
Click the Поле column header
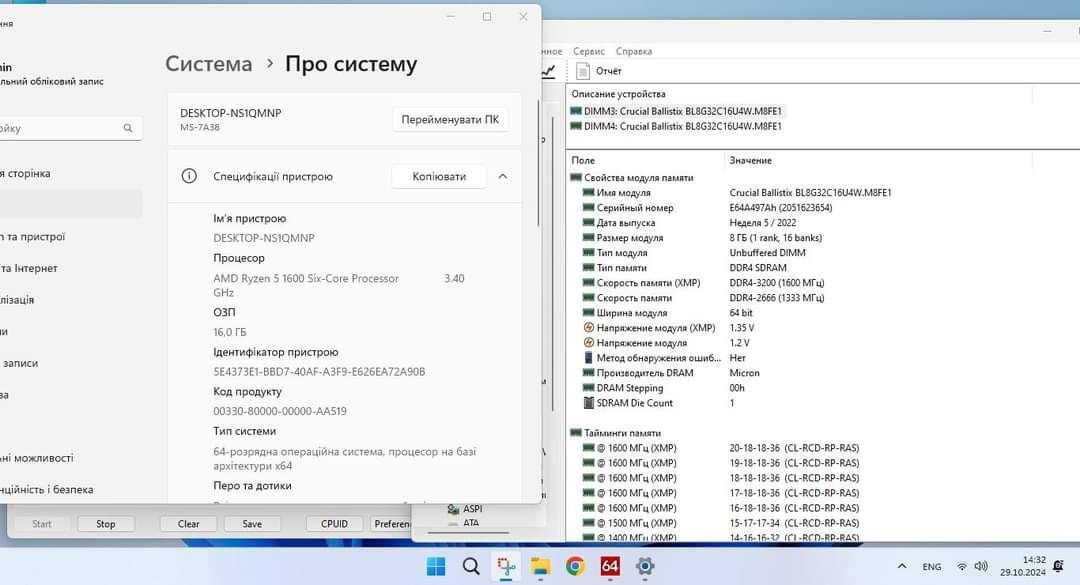[583, 160]
